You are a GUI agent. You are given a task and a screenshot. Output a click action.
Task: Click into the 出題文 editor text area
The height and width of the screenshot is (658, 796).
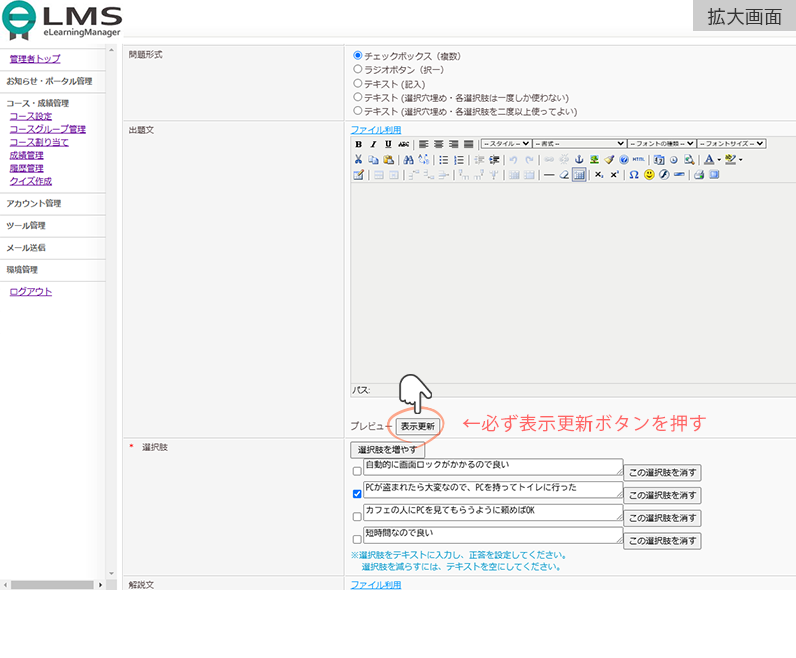pyautogui.click(x=573, y=282)
